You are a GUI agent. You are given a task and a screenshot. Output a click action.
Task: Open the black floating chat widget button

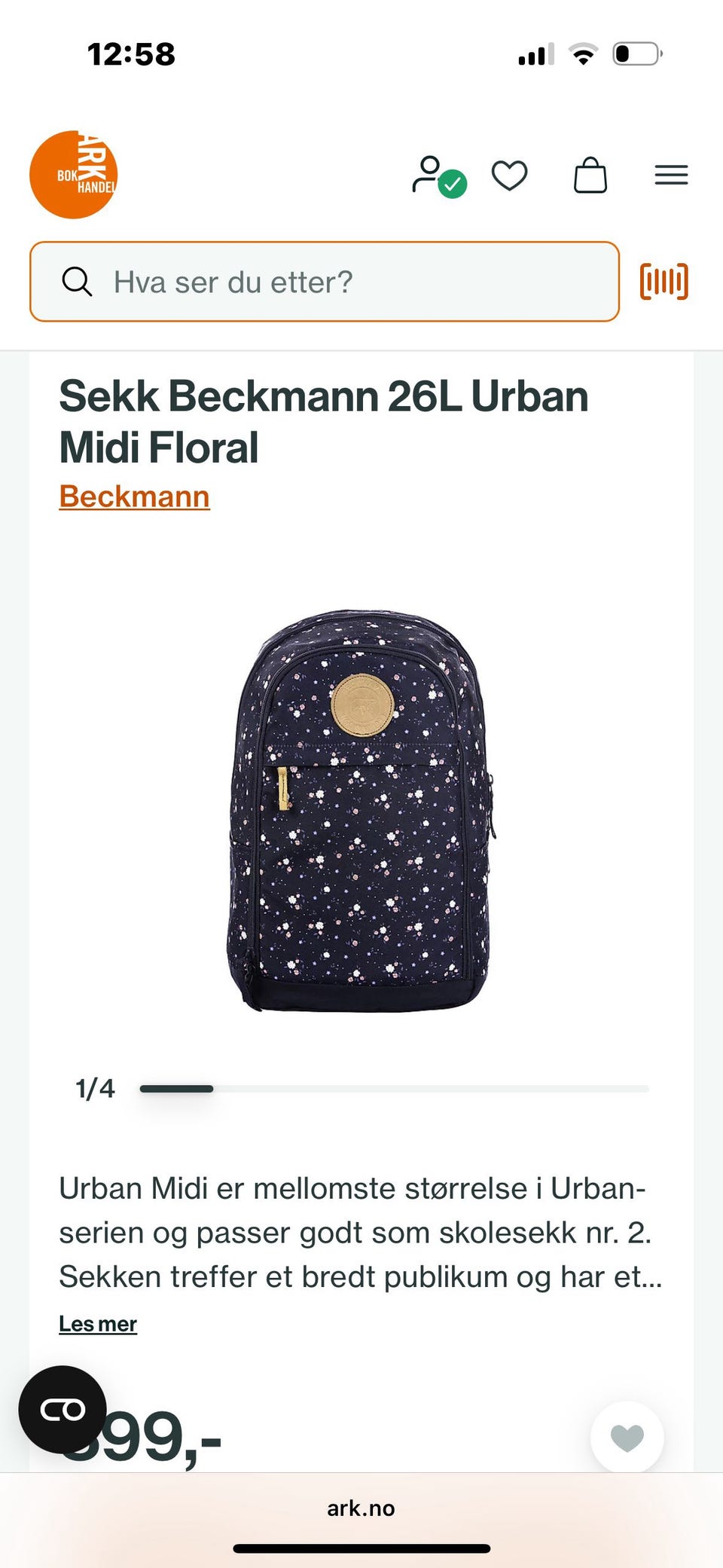click(63, 1409)
